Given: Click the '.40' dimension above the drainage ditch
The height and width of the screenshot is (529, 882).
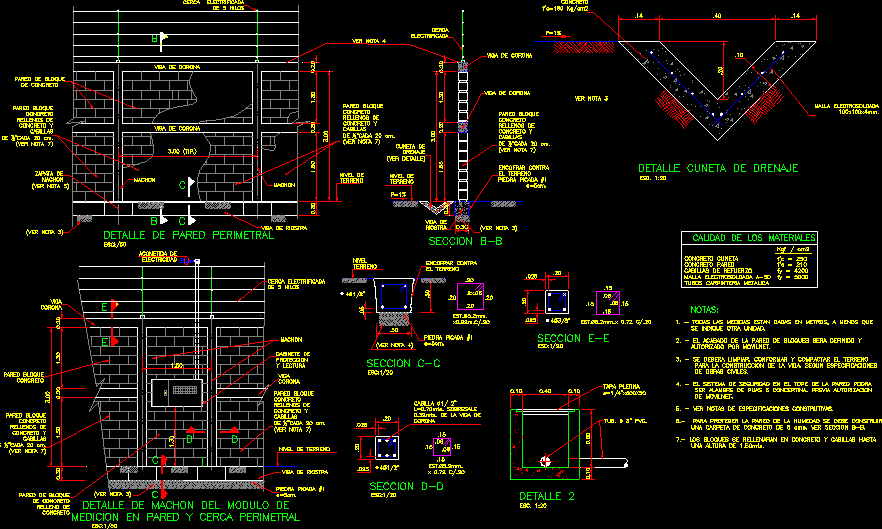Looking at the screenshot, I should click(717, 16).
